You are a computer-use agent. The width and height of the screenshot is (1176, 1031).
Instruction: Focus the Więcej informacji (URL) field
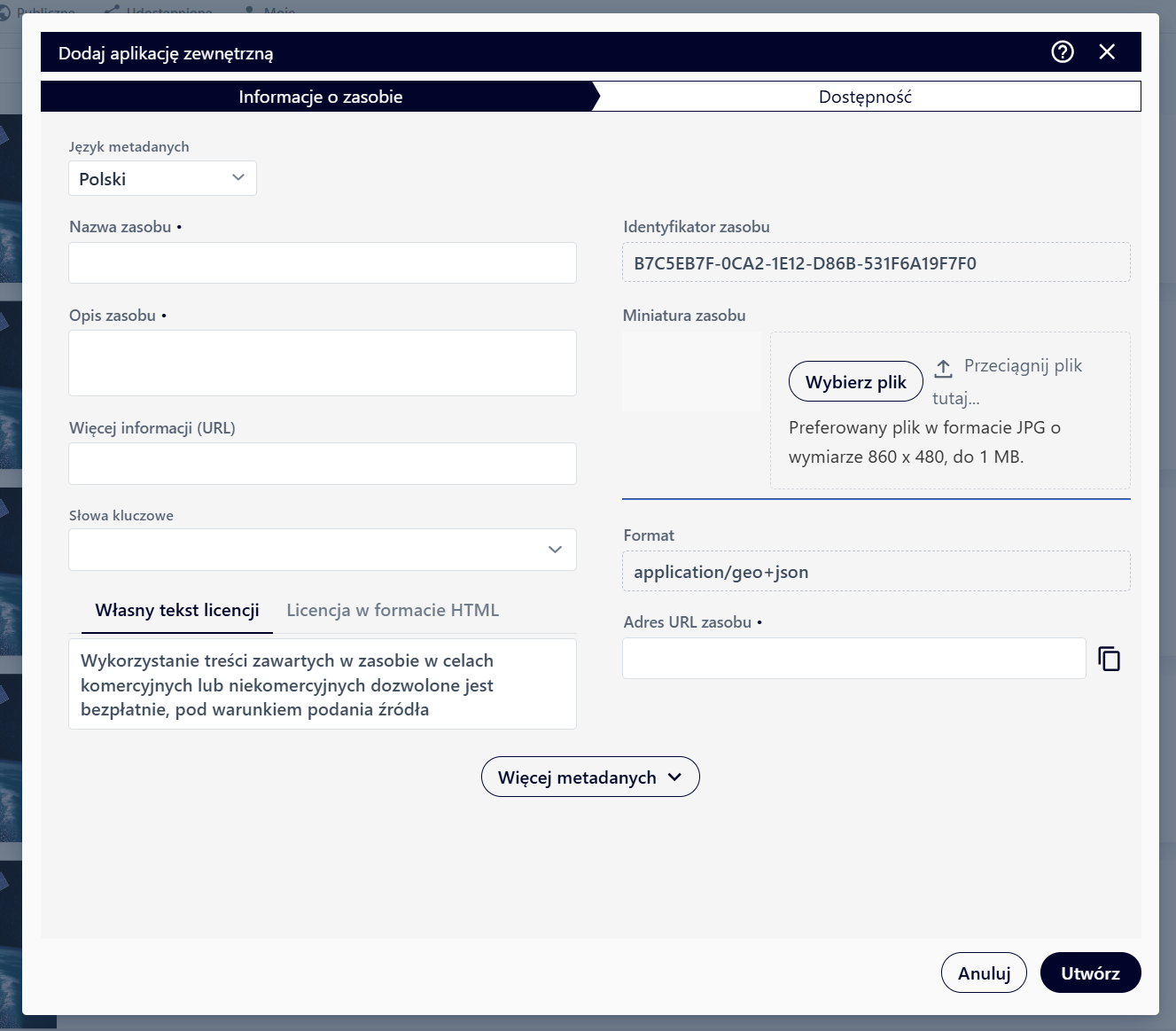click(x=323, y=464)
